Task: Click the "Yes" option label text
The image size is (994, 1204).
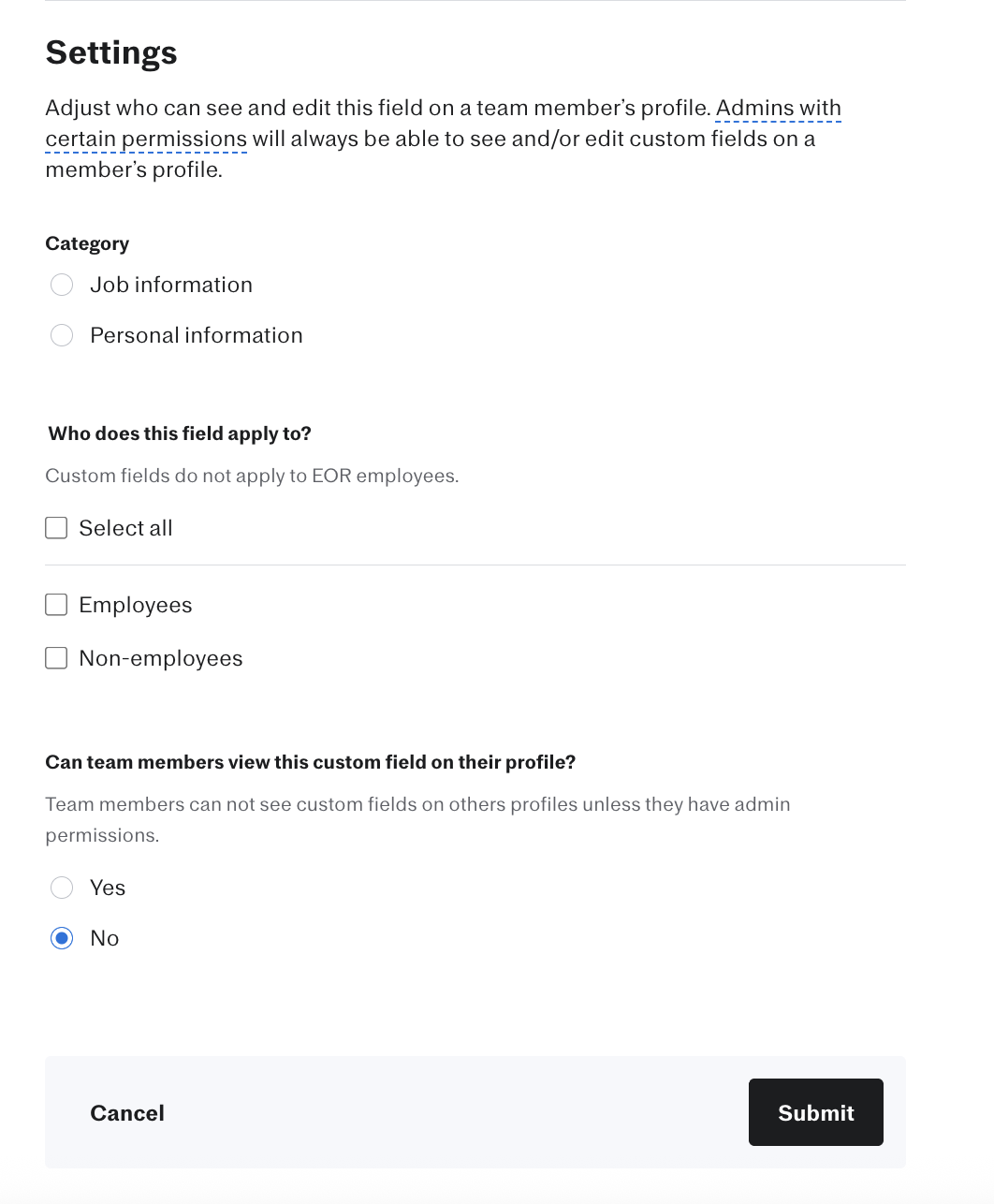Action: 108,888
